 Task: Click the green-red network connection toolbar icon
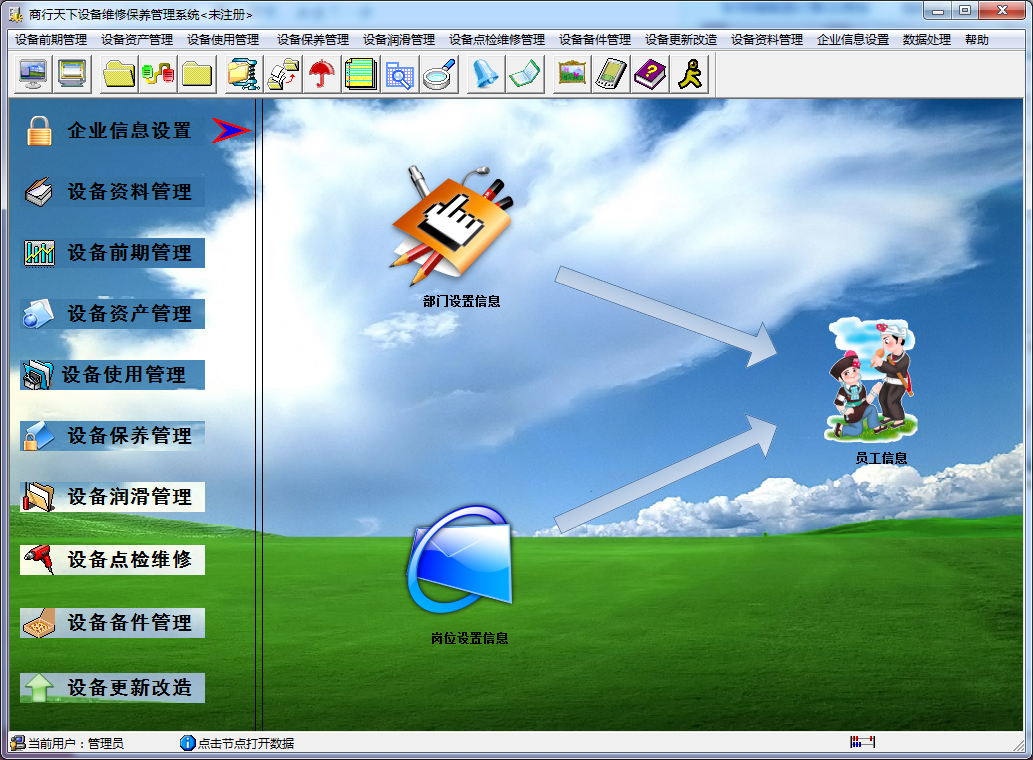[158, 74]
